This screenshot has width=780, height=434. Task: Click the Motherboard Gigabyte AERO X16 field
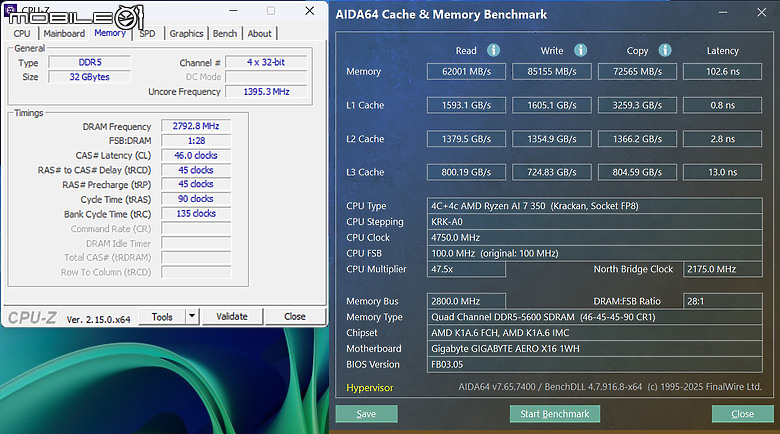[594, 349]
